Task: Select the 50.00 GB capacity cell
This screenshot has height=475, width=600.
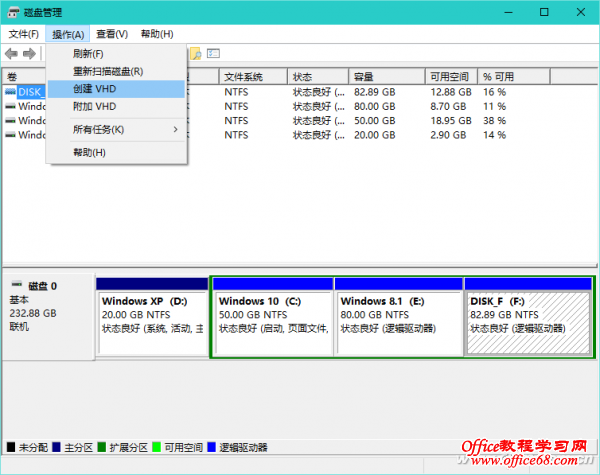Action: pos(375,121)
